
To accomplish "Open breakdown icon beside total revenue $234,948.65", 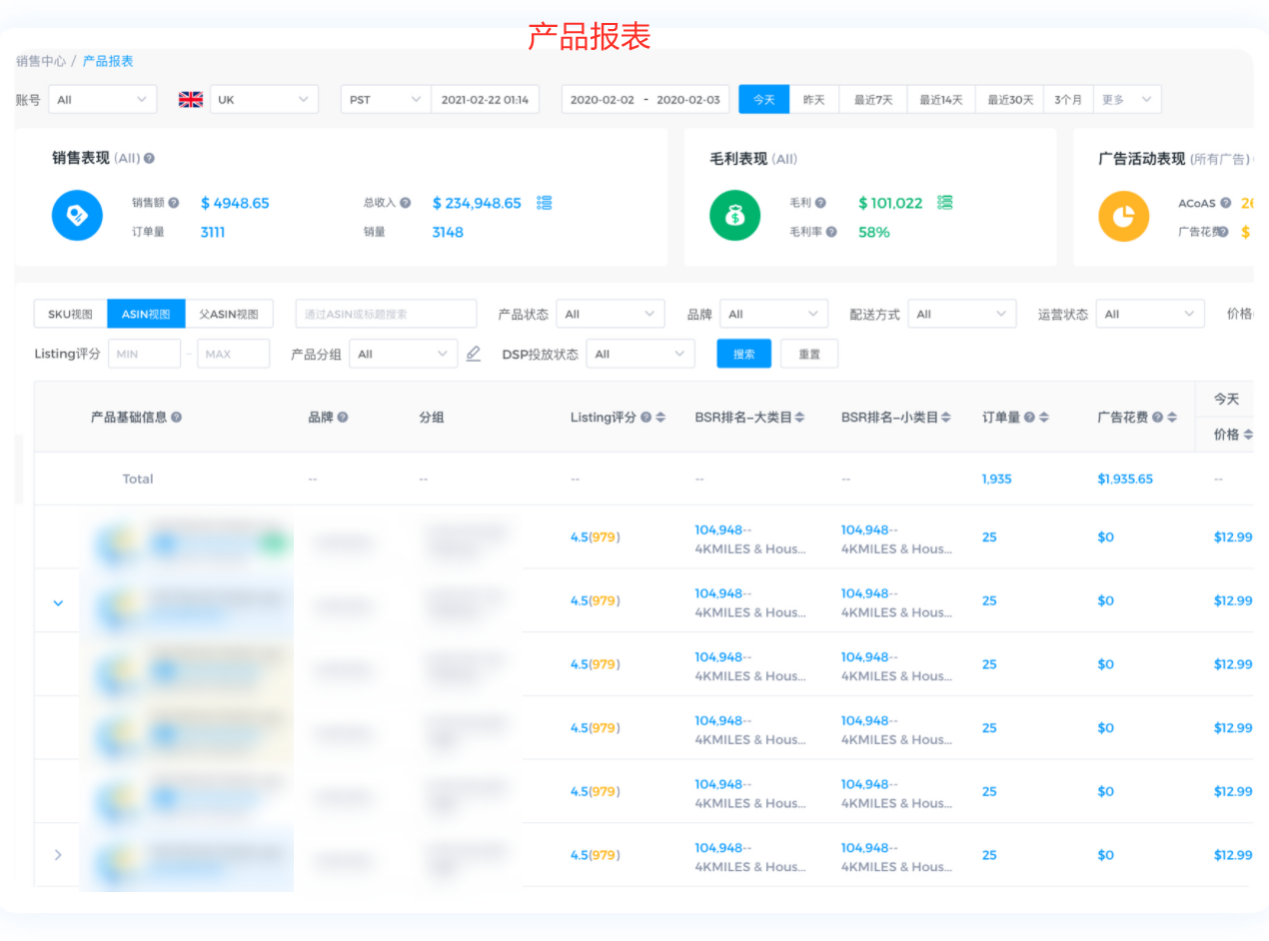I will [x=544, y=203].
